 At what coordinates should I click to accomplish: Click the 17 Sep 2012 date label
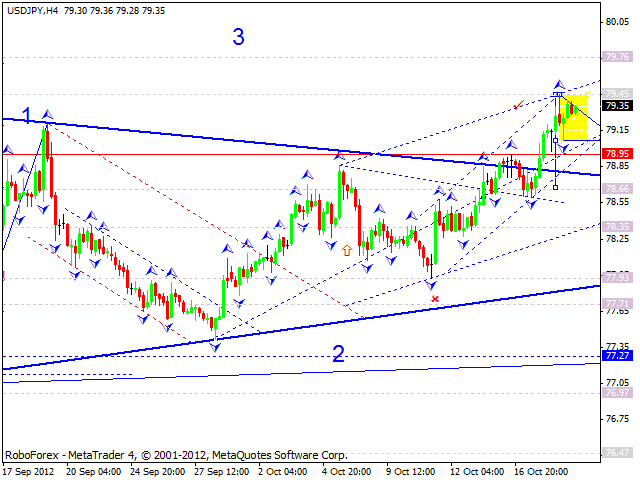30,470
